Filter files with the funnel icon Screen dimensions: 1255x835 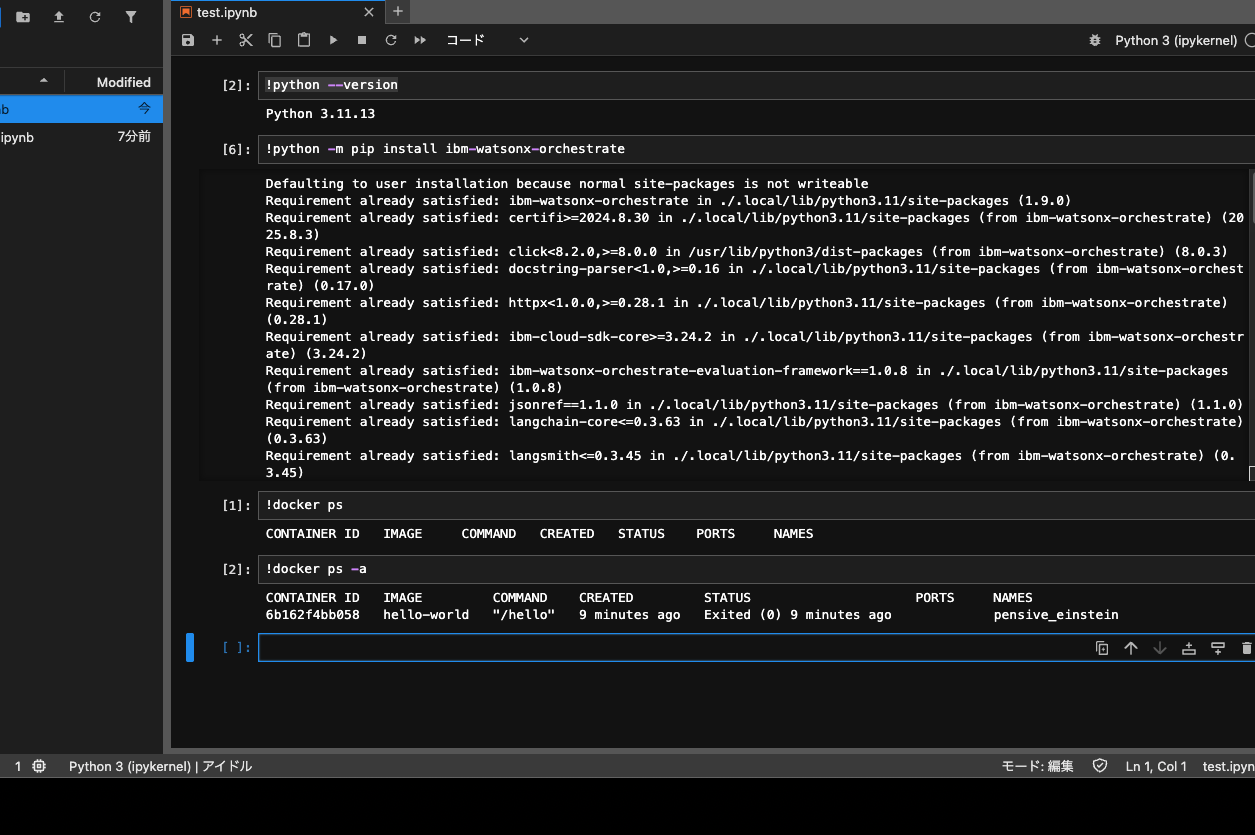click(131, 17)
